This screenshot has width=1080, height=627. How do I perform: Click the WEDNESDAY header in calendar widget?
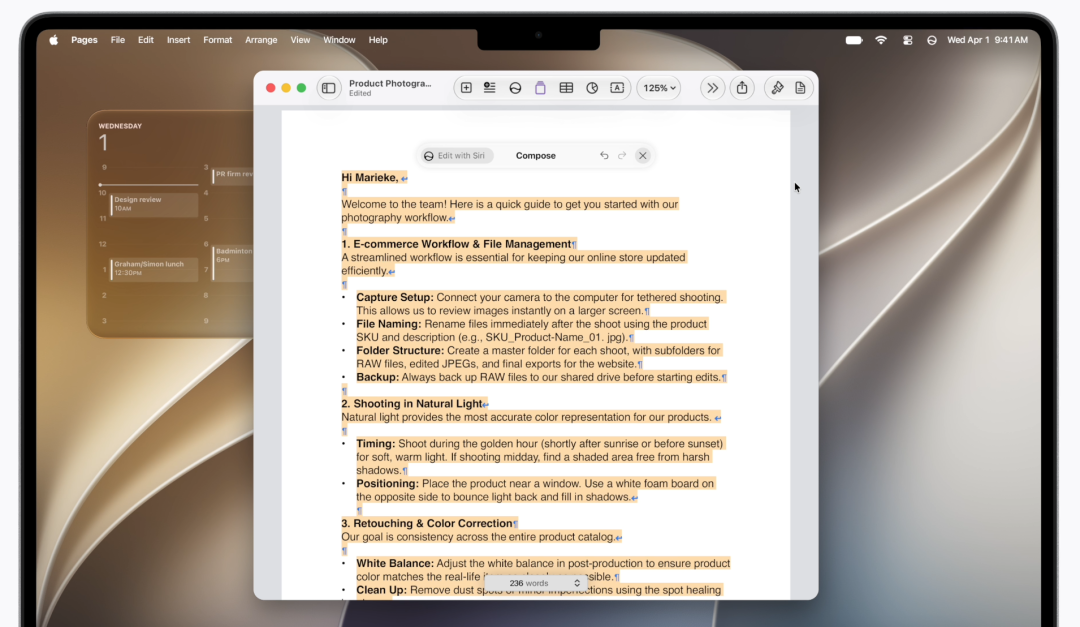(120, 126)
